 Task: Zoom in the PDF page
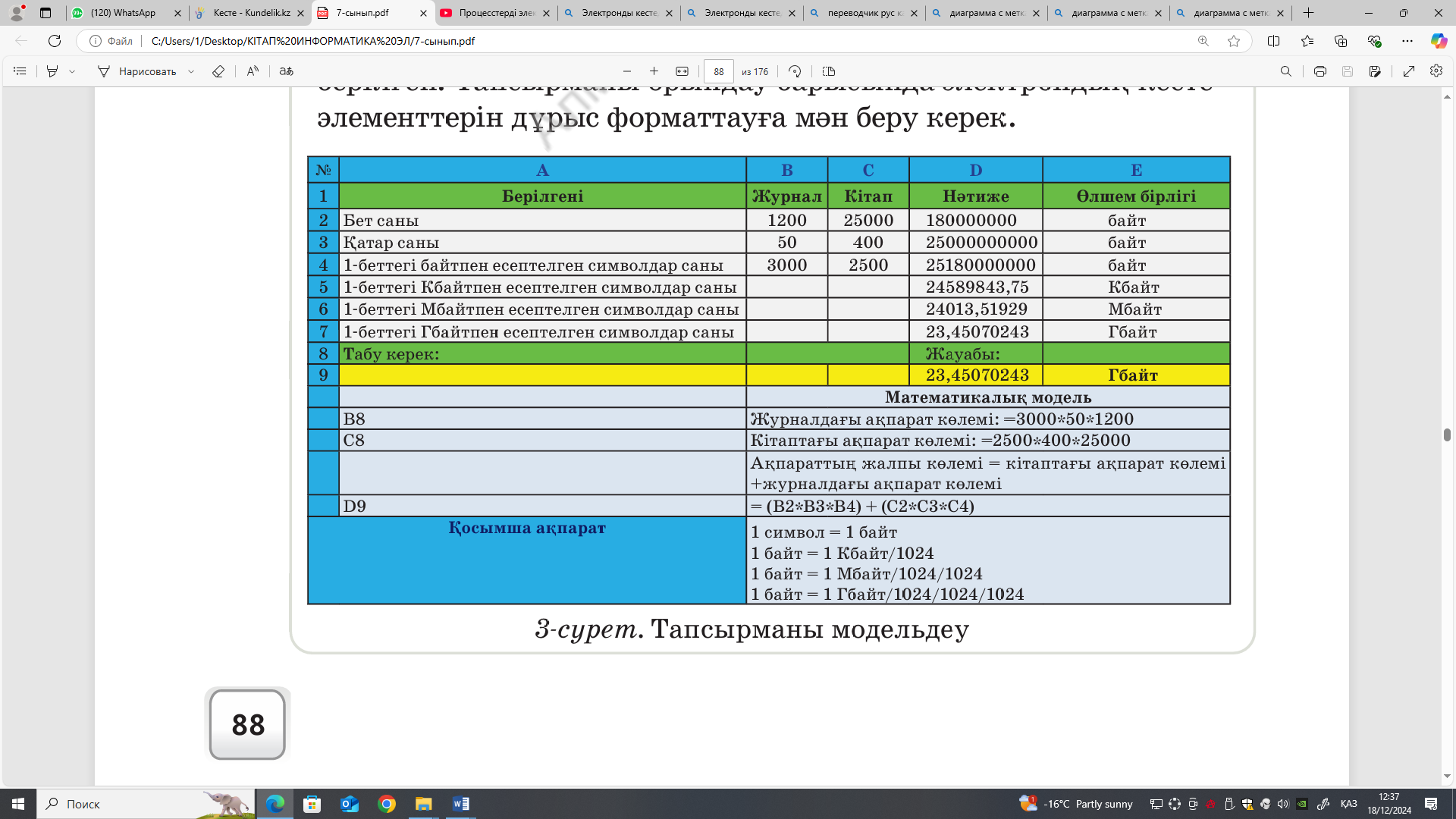[654, 71]
